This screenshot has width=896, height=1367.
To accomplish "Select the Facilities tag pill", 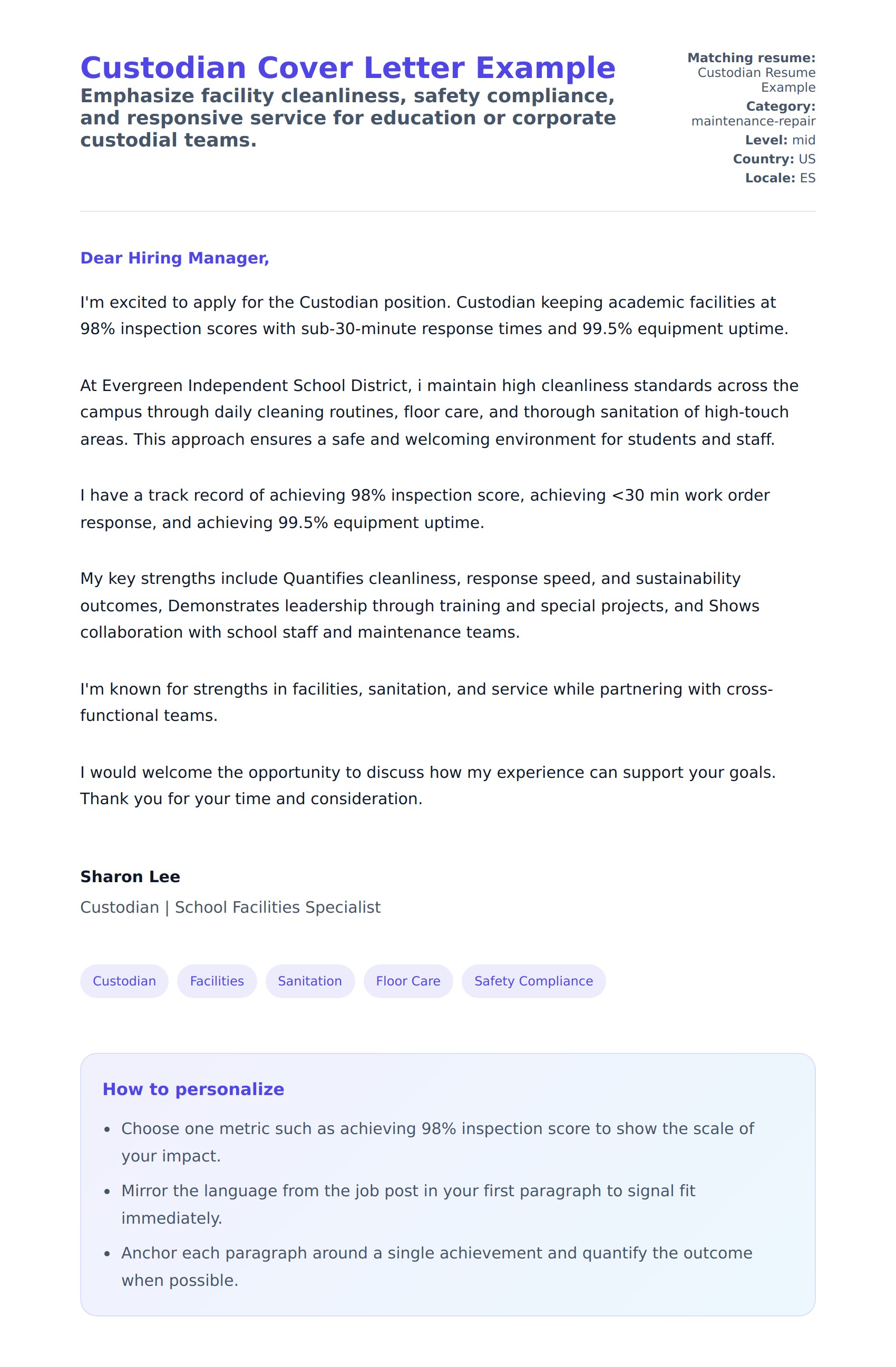I will click(217, 981).
